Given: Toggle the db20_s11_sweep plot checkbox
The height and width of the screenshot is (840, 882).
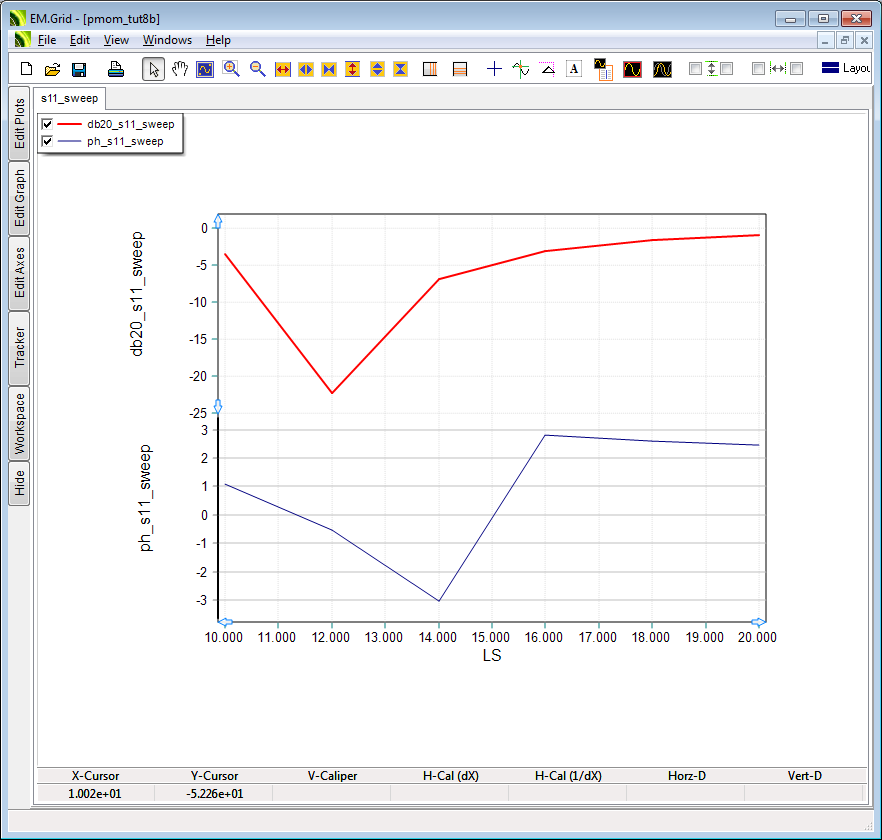Looking at the screenshot, I should [47, 125].
